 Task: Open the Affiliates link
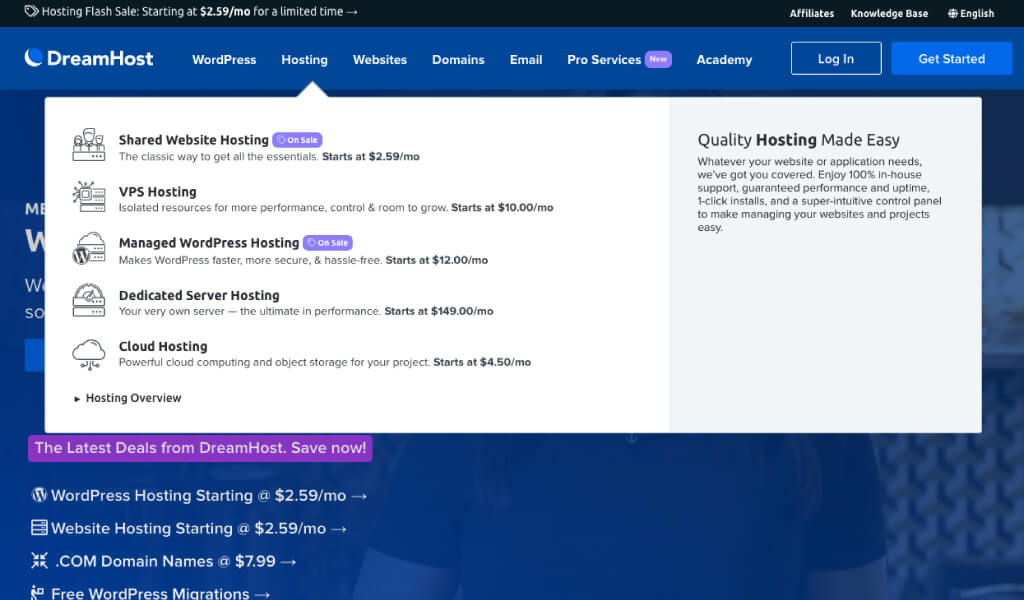[x=812, y=13]
